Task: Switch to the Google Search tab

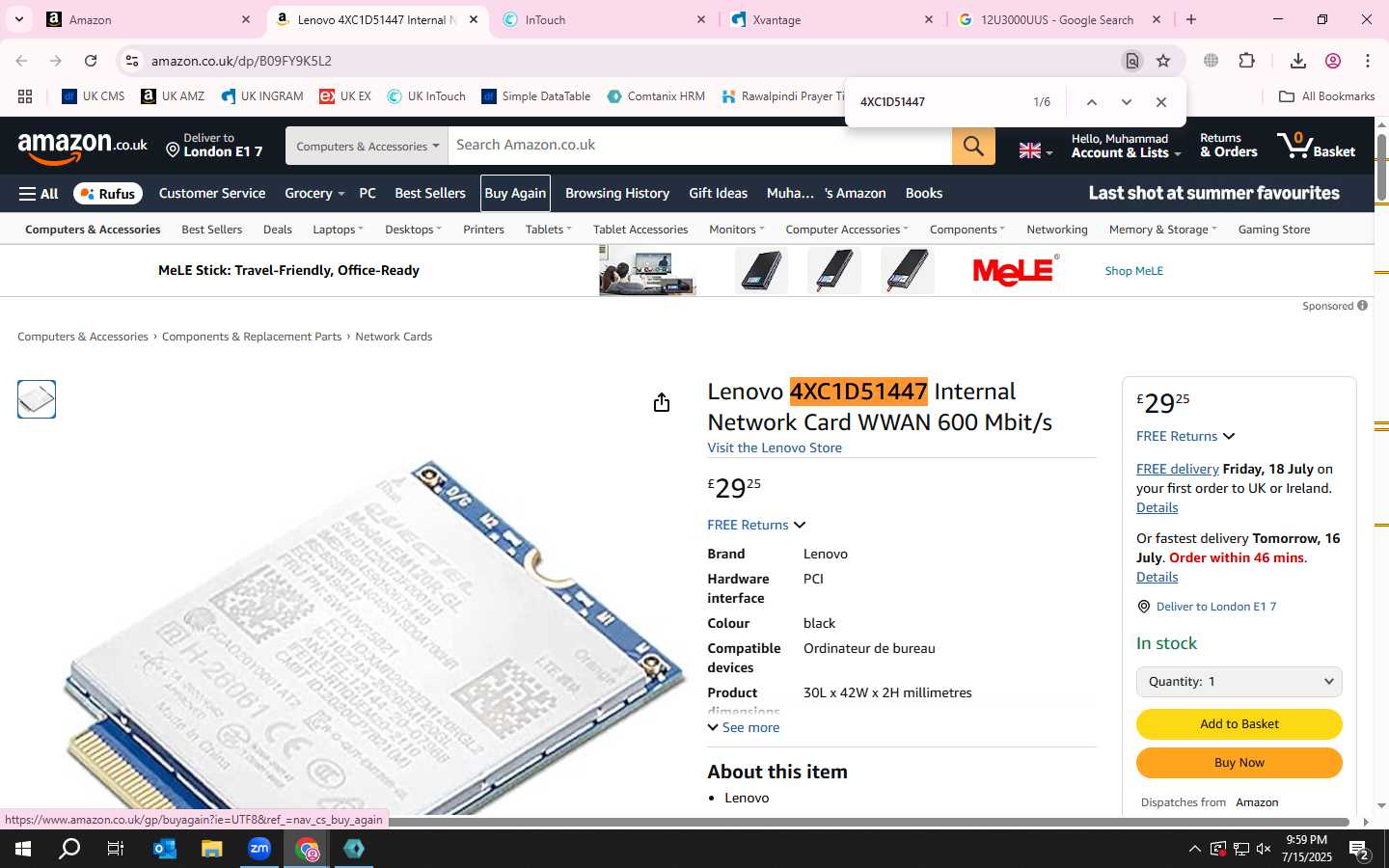Action: pos(1059,19)
